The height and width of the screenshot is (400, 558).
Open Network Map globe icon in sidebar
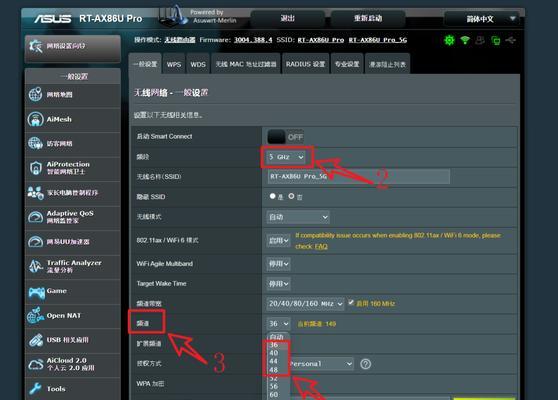click(36, 94)
